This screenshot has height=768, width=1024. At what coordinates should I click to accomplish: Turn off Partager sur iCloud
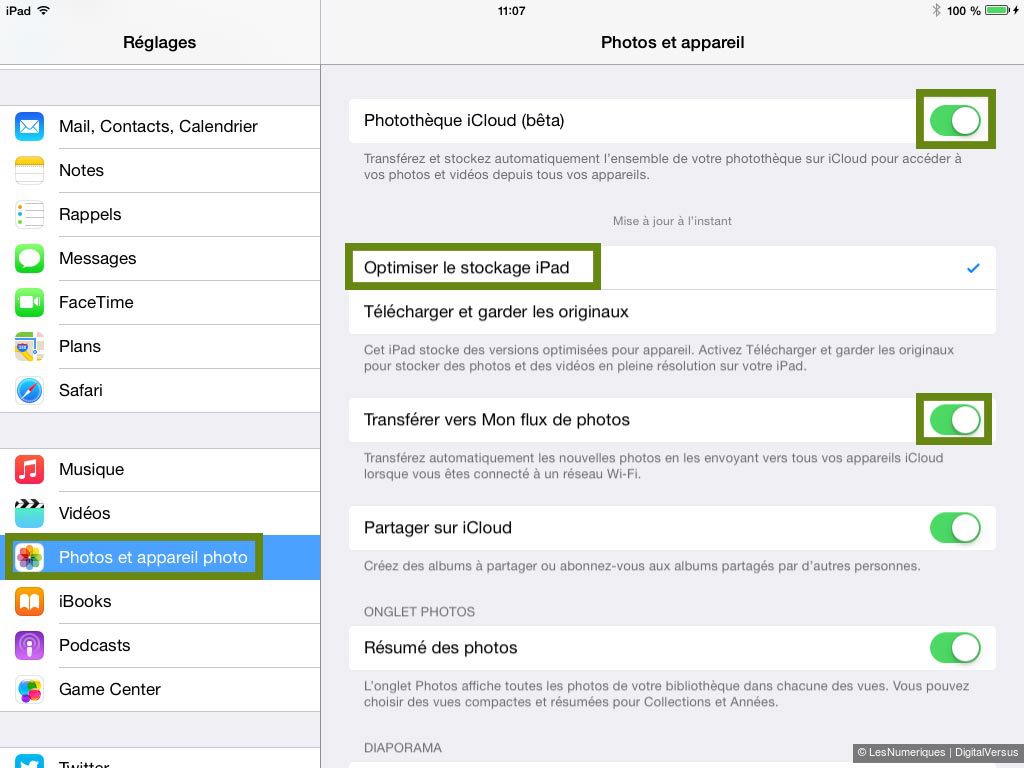[955, 528]
